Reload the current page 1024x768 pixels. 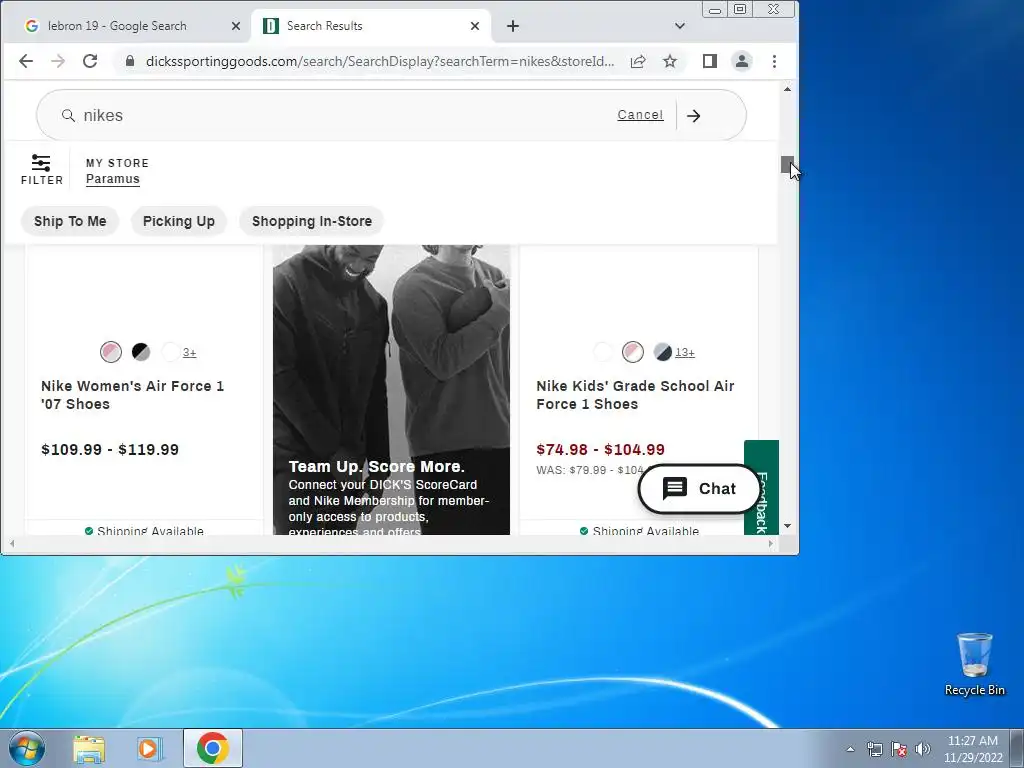pos(90,61)
